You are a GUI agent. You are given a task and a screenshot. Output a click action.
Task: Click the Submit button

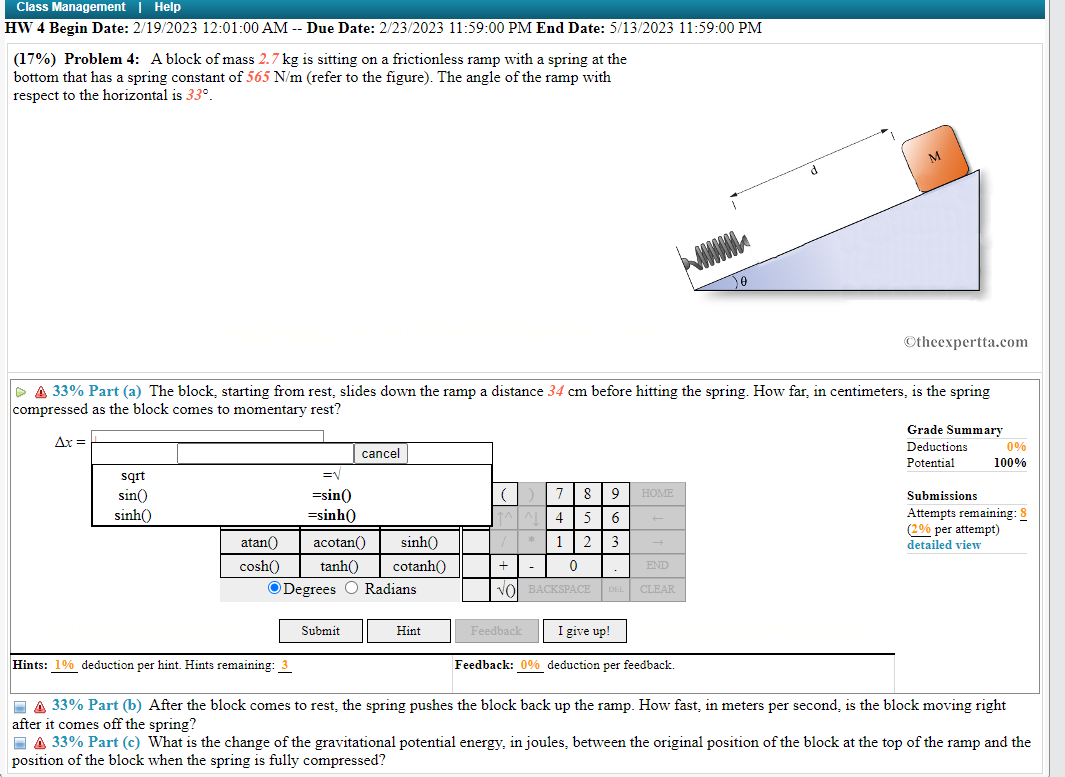[x=320, y=631]
